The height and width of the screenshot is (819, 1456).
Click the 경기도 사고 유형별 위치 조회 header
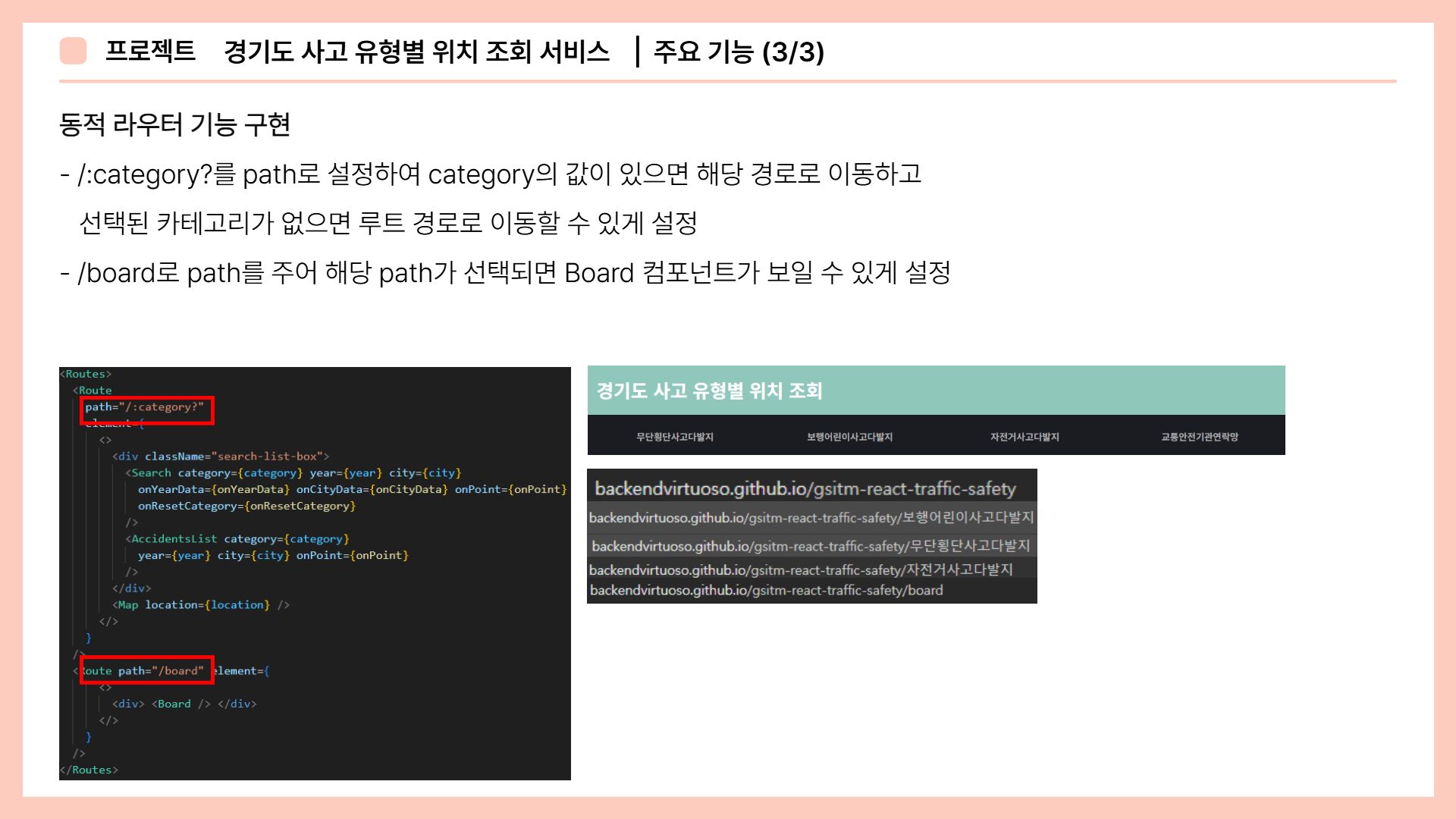pyautogui.click(x=709, y=391)
